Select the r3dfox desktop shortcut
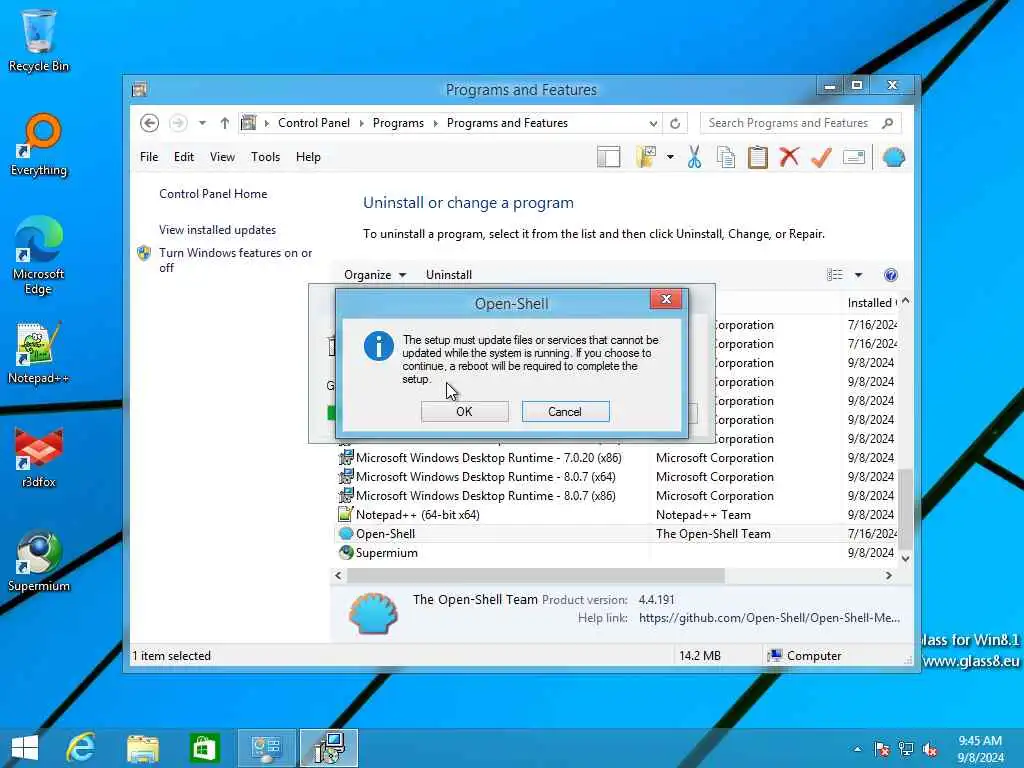This screenshot has height=768, width=1024. coord(39,457)
